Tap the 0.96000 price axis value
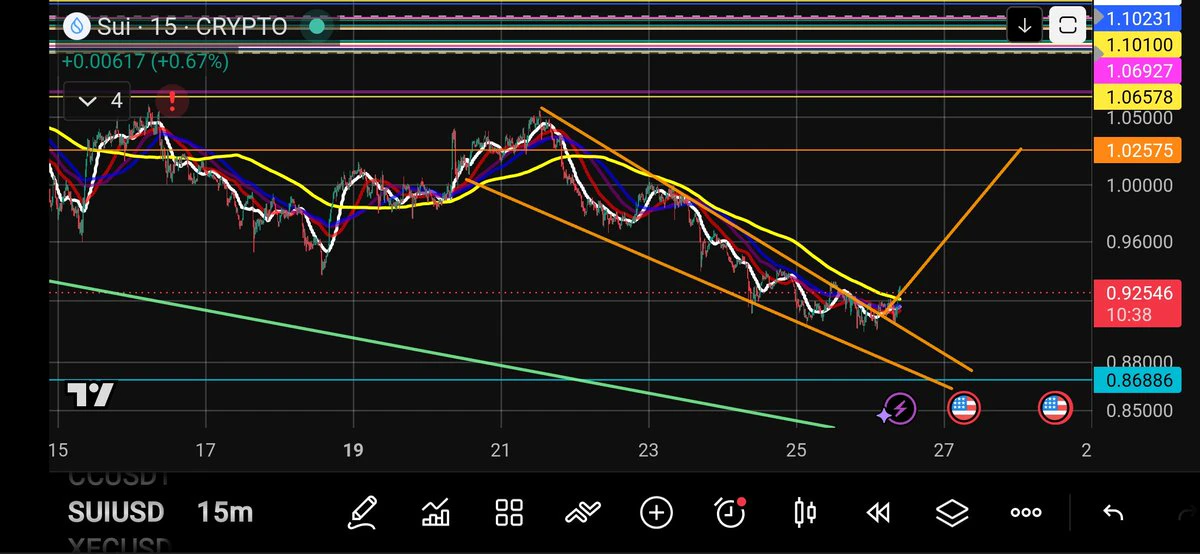This screenshot has height=554, width=1200. (1138, 241)
